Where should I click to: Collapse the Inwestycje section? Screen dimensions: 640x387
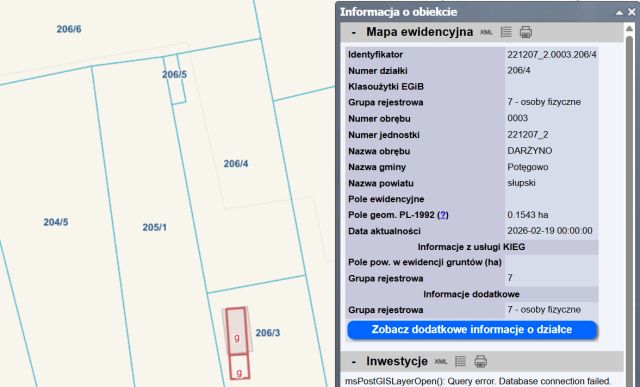click(x=353, y=362)
